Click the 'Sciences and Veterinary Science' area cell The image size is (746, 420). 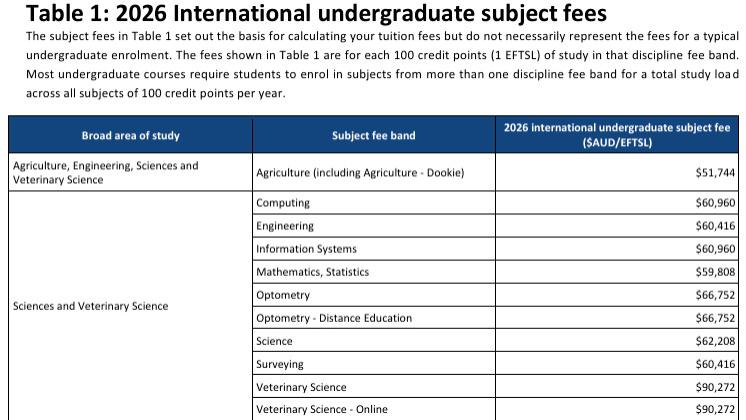(90, 306)
